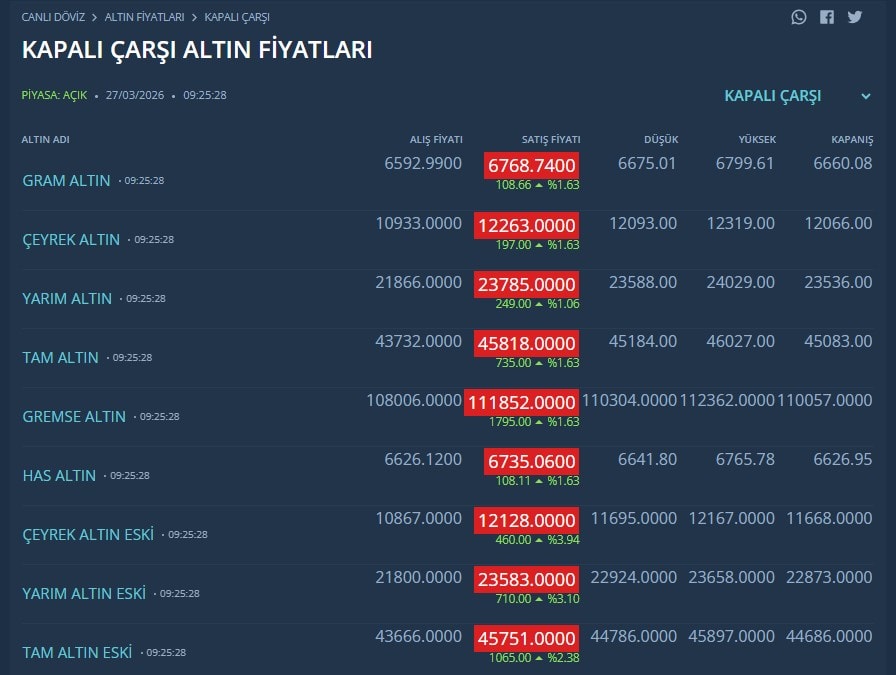Share page via WhatsApp icon
This screenshot has width=896, height=675.
tap(799, 17)
